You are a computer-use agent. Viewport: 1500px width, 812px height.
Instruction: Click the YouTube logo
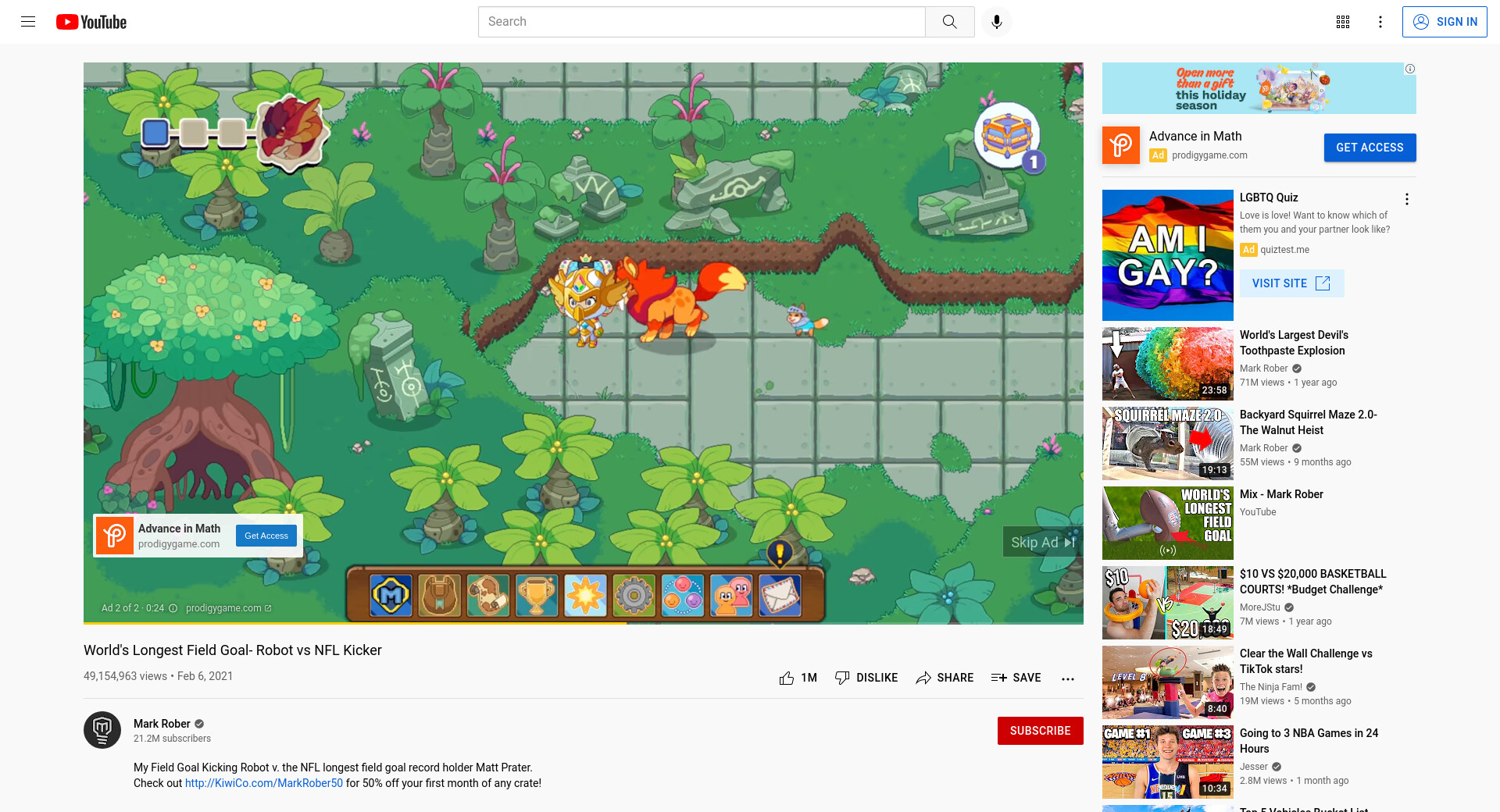pyautogui.click(x=91, y=22)
